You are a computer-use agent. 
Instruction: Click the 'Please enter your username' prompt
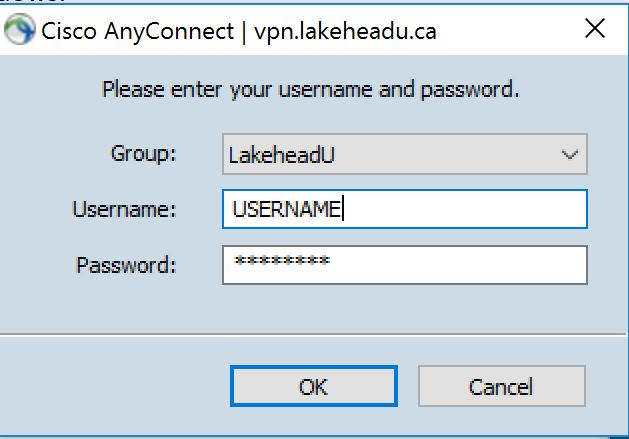tap(311, 90)
